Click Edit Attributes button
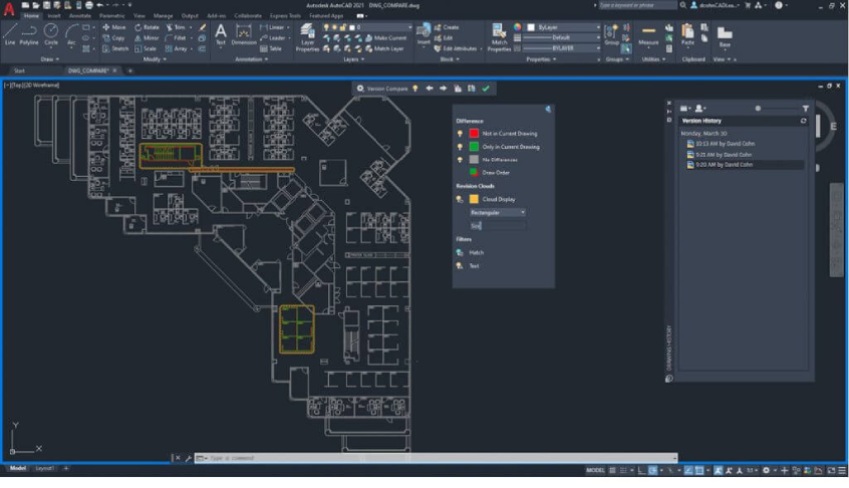Image resolution: width=849 pixels, height=488 pixels. pos(455,49)
